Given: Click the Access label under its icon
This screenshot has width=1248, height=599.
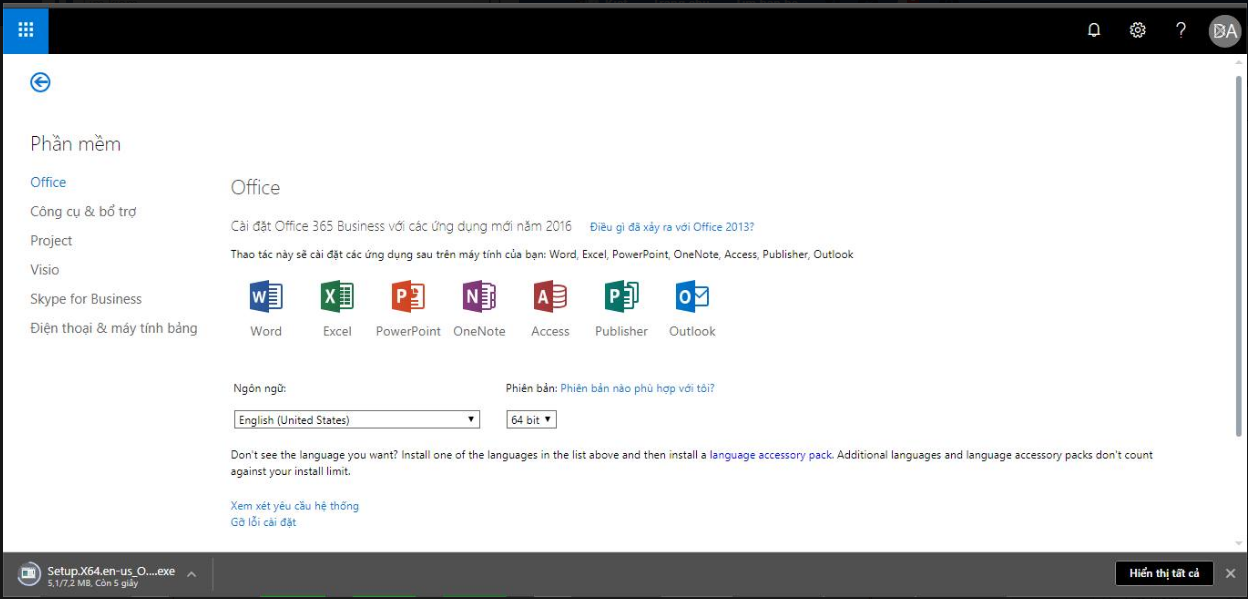Looking at the screenshot, I should [550, 331].
